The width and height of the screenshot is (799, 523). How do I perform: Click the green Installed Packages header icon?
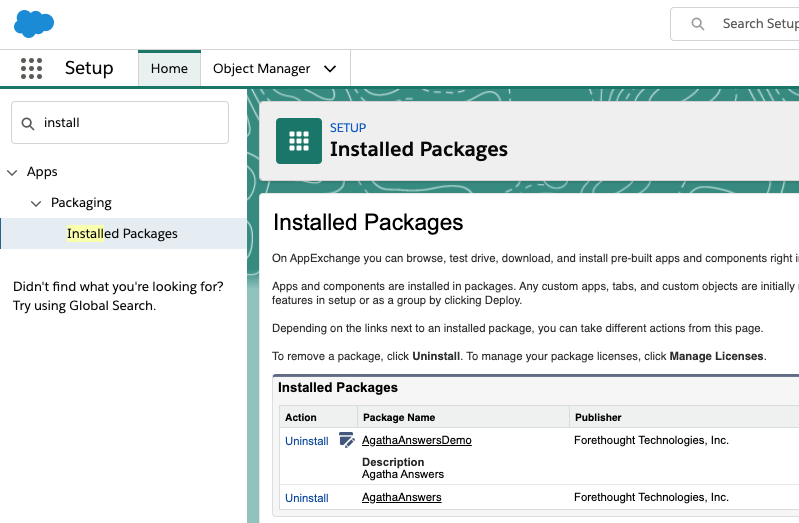click(x=299, y=141)
